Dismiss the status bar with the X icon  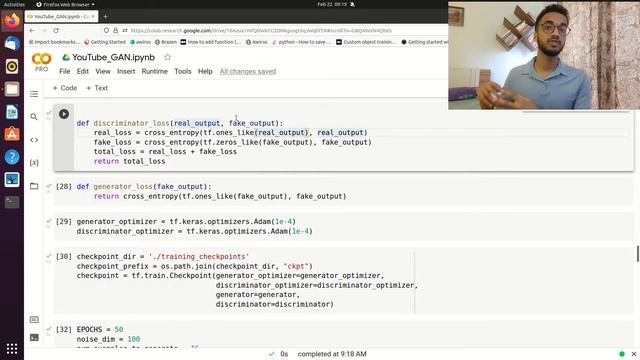click(x=634, y=354)
